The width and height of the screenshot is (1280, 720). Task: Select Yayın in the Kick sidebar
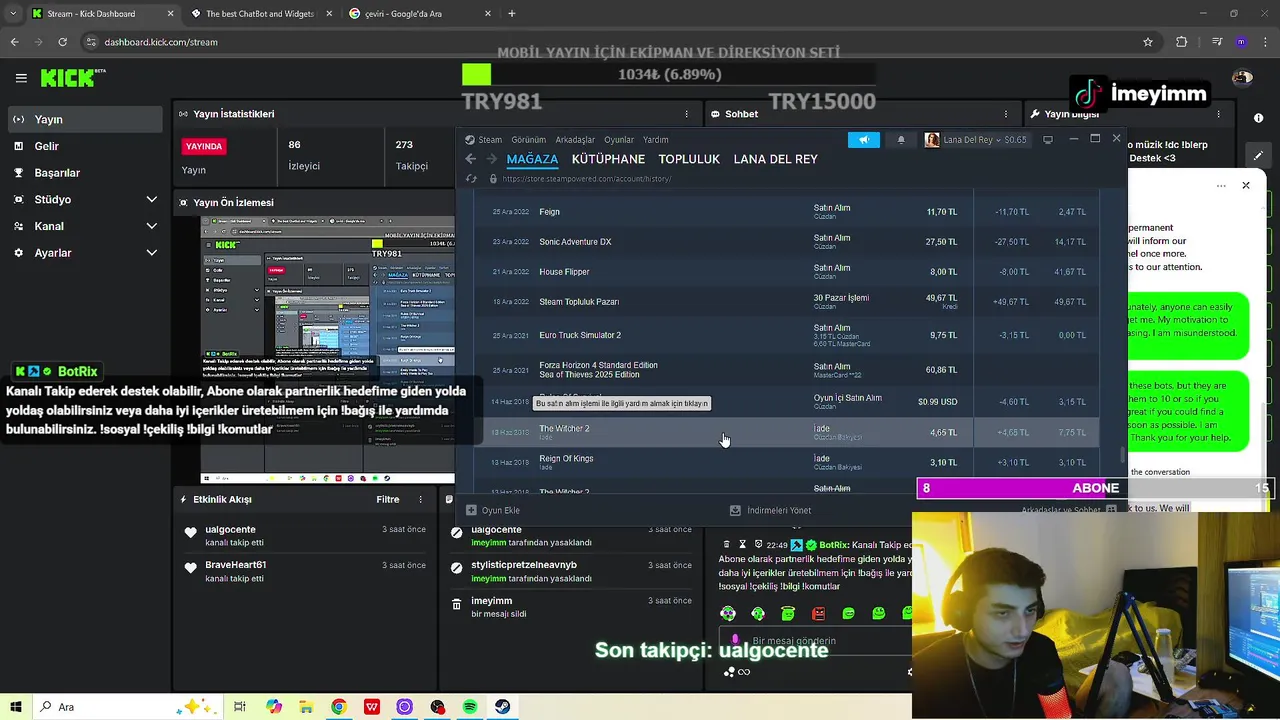click(84, 119)
